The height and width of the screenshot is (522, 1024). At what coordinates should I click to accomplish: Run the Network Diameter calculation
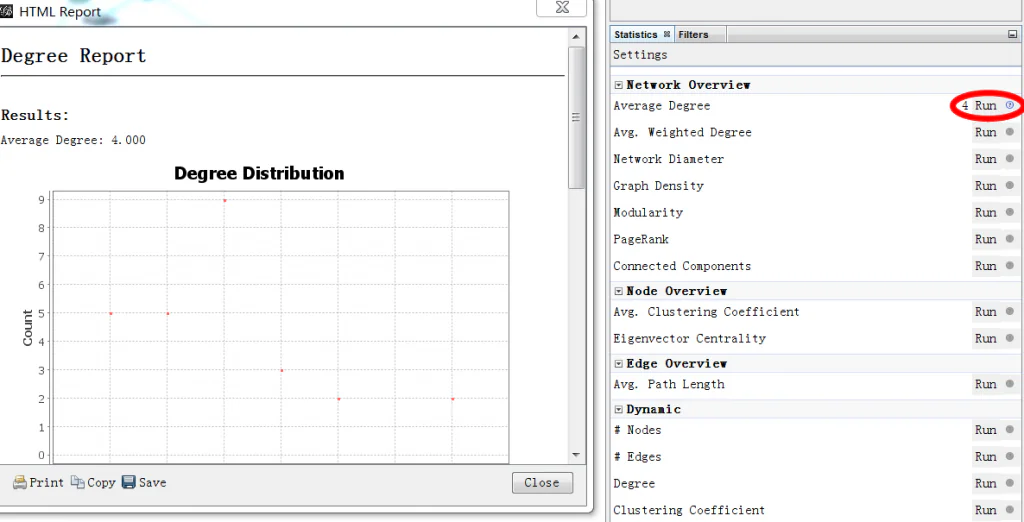pyautogui.click(x=986, y=159)
